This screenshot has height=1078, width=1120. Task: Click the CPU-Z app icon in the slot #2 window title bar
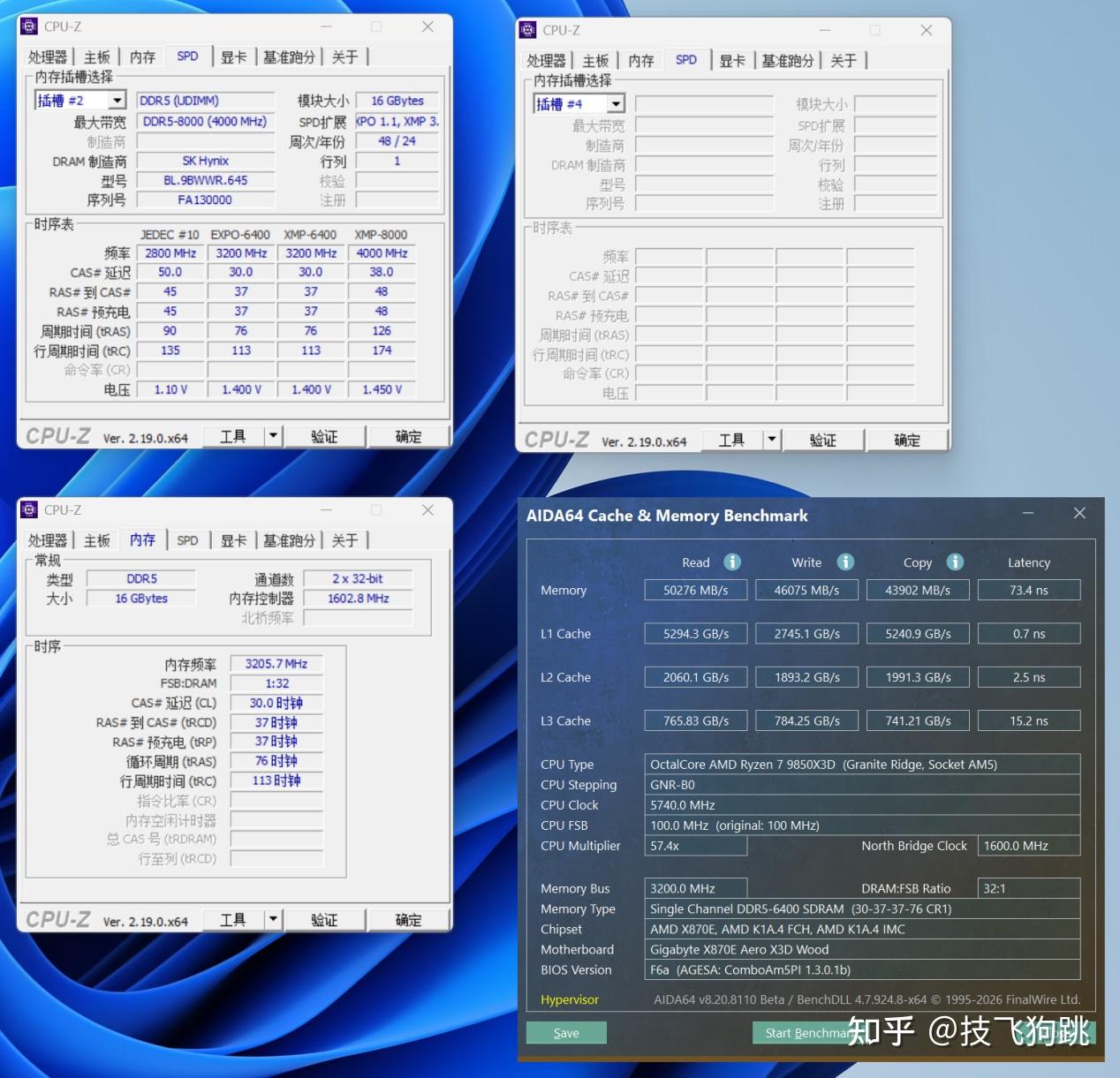pyautogui.click(x=29, y=26)
